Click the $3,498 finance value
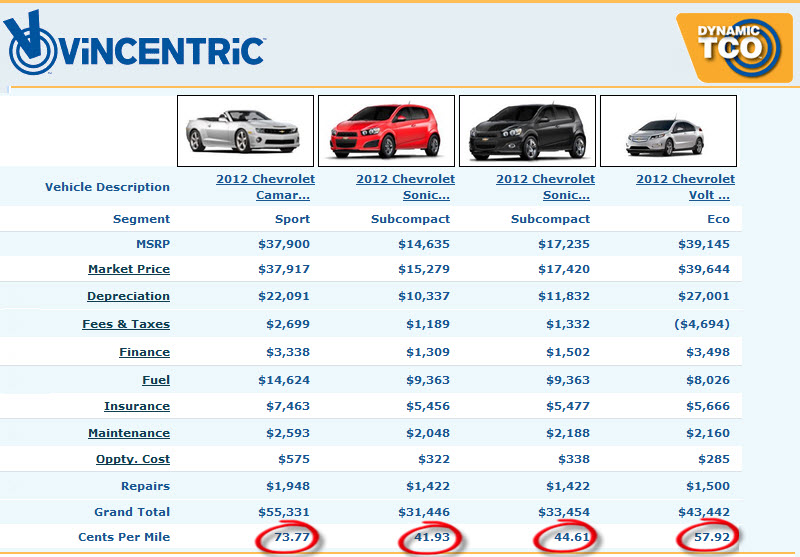 point(708,352)
